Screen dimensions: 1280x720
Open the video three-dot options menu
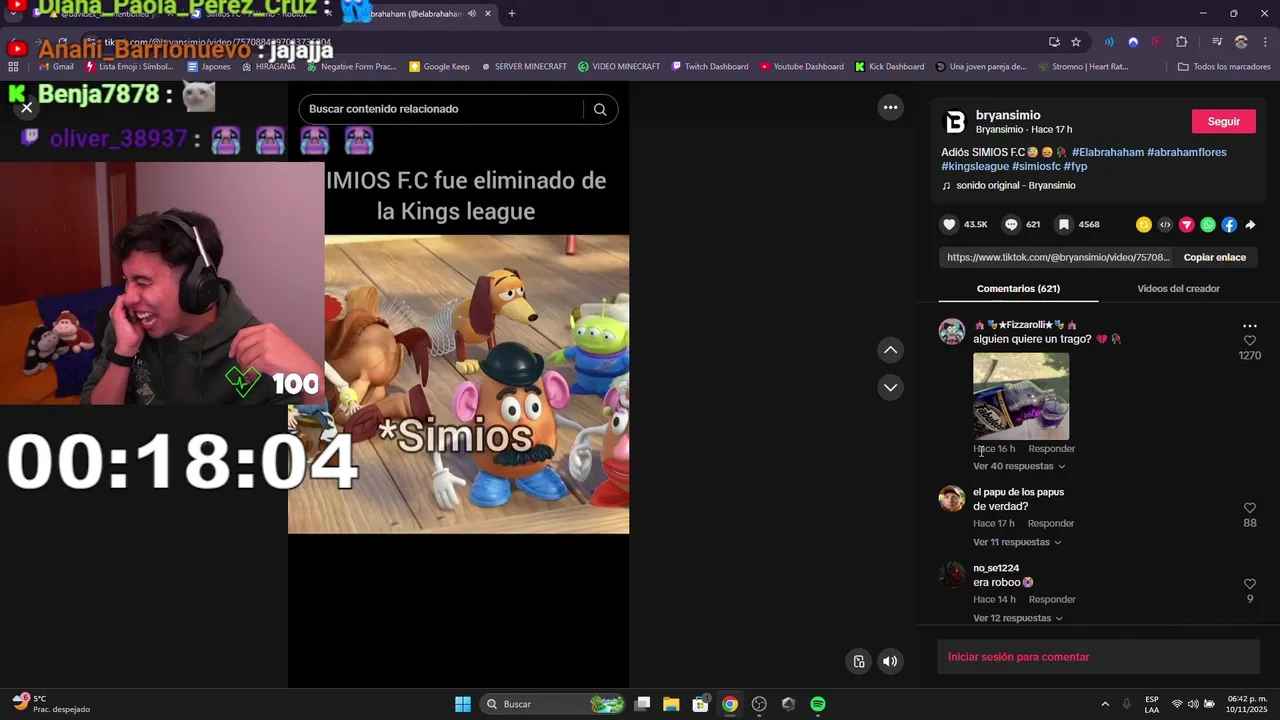890,107
